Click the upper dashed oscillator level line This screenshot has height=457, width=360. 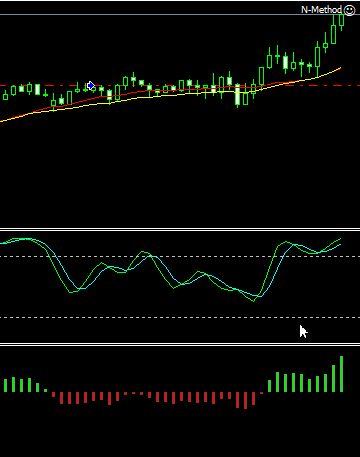[180, 256]
